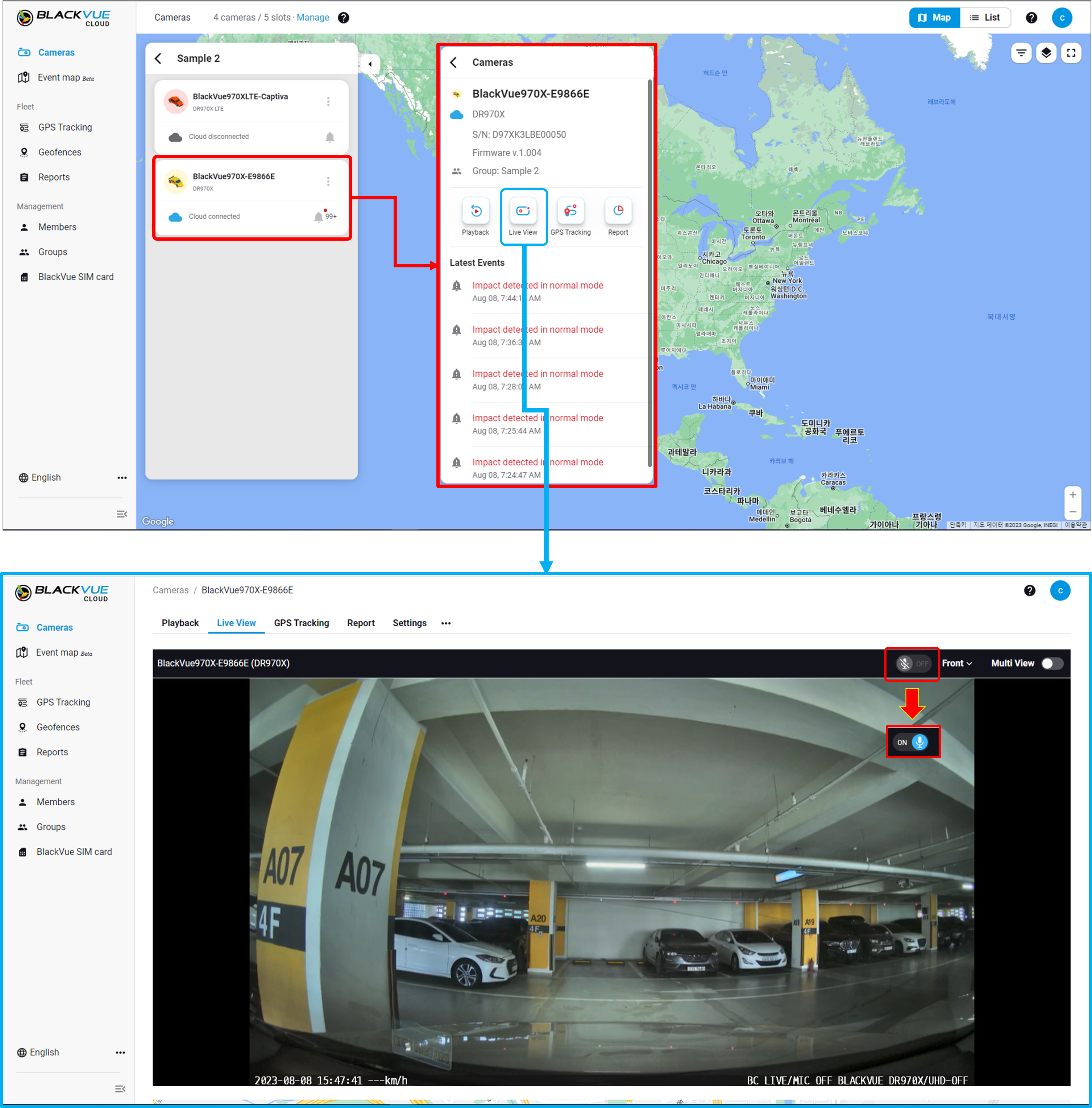This screenshot has height=1108, width=1092.
Task: Select the Playback tab
Action: coord(180,623)
